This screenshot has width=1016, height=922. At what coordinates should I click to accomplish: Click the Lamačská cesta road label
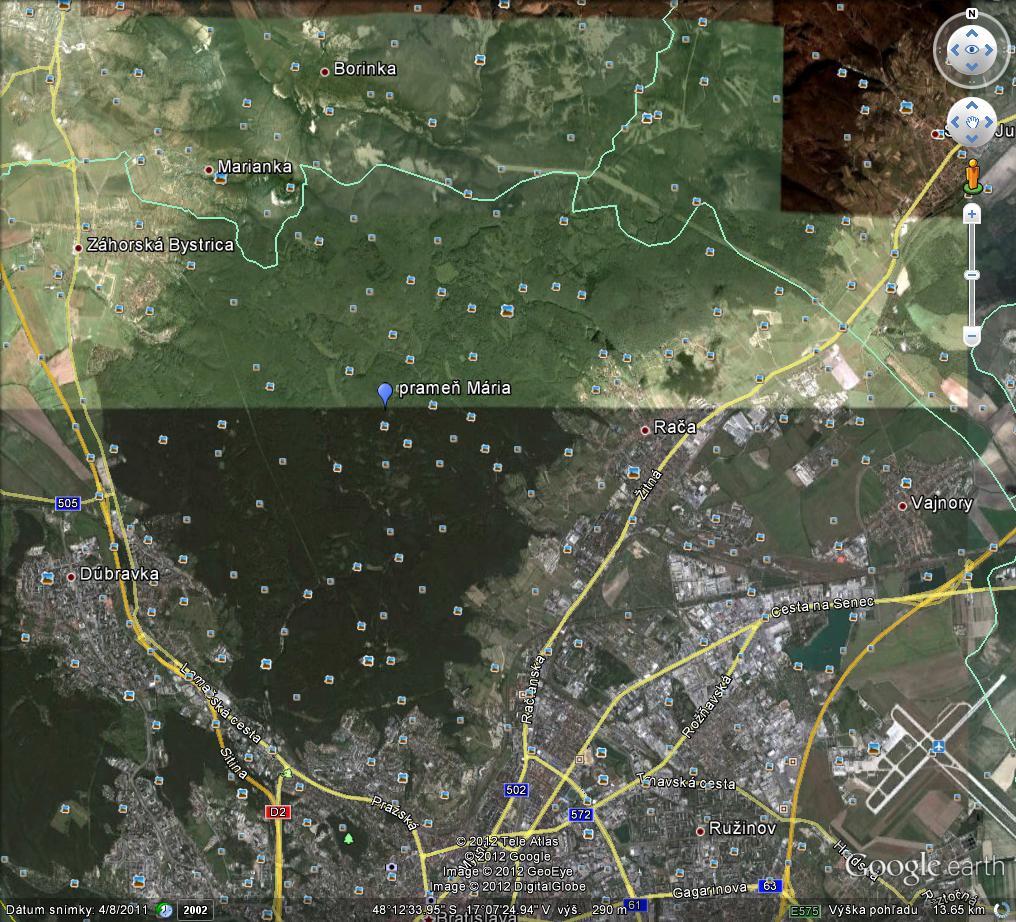pos(221,702)
